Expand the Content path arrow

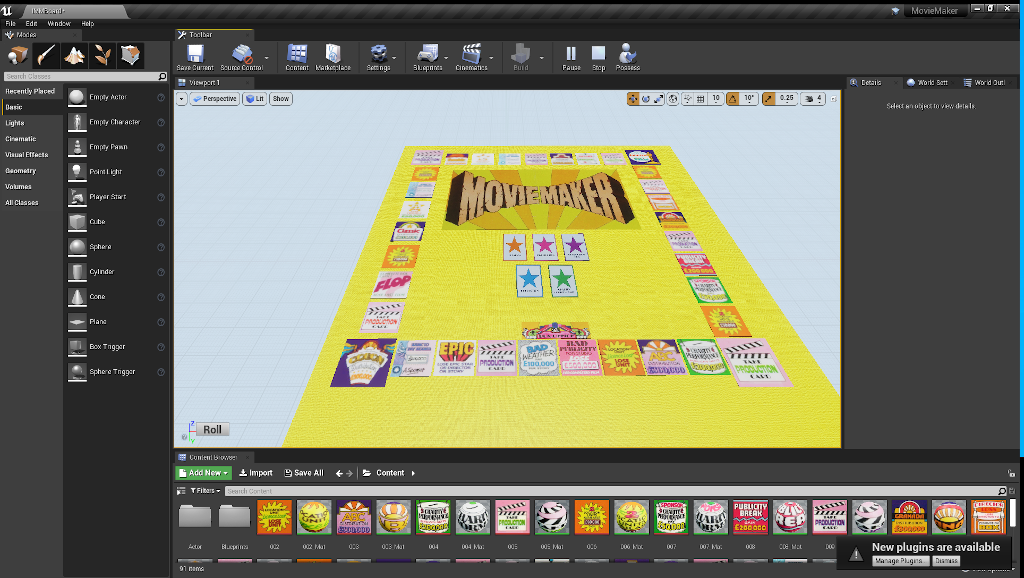(413, 473)
